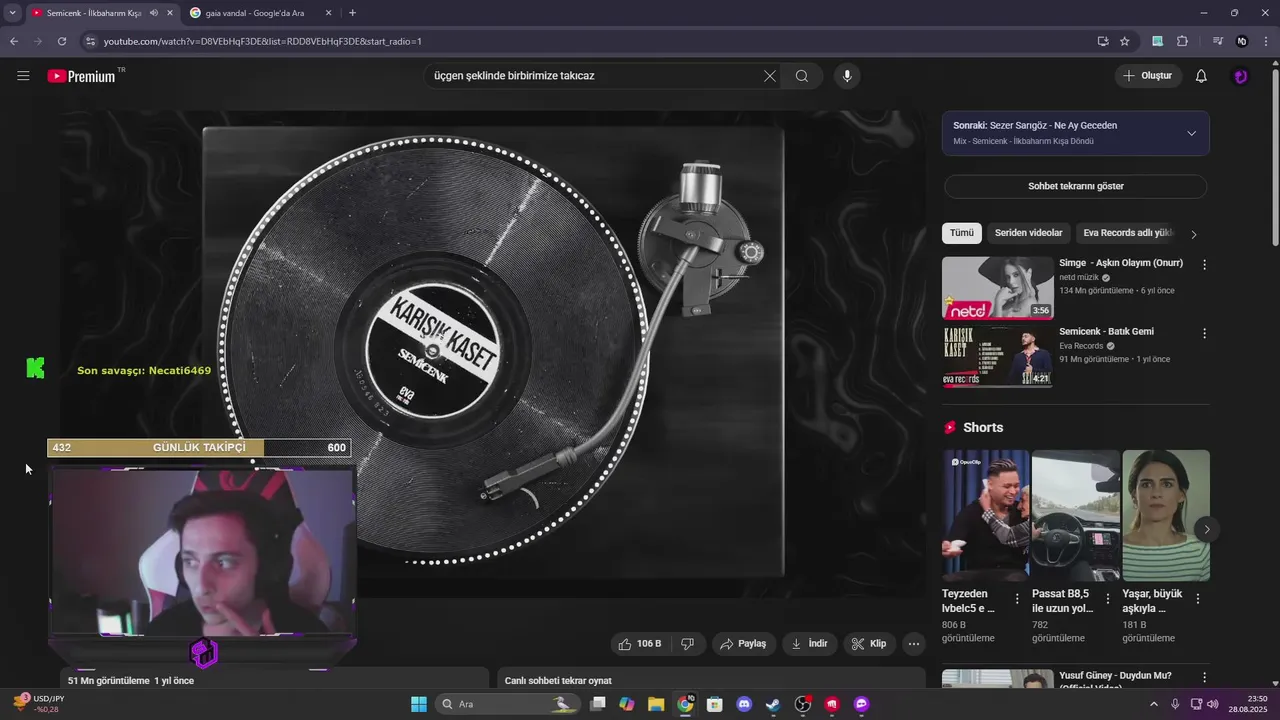Screen dimensions: 1280x720
Task: Open the Passat B8,5 short thumbnail
Action: point(1076,515)
